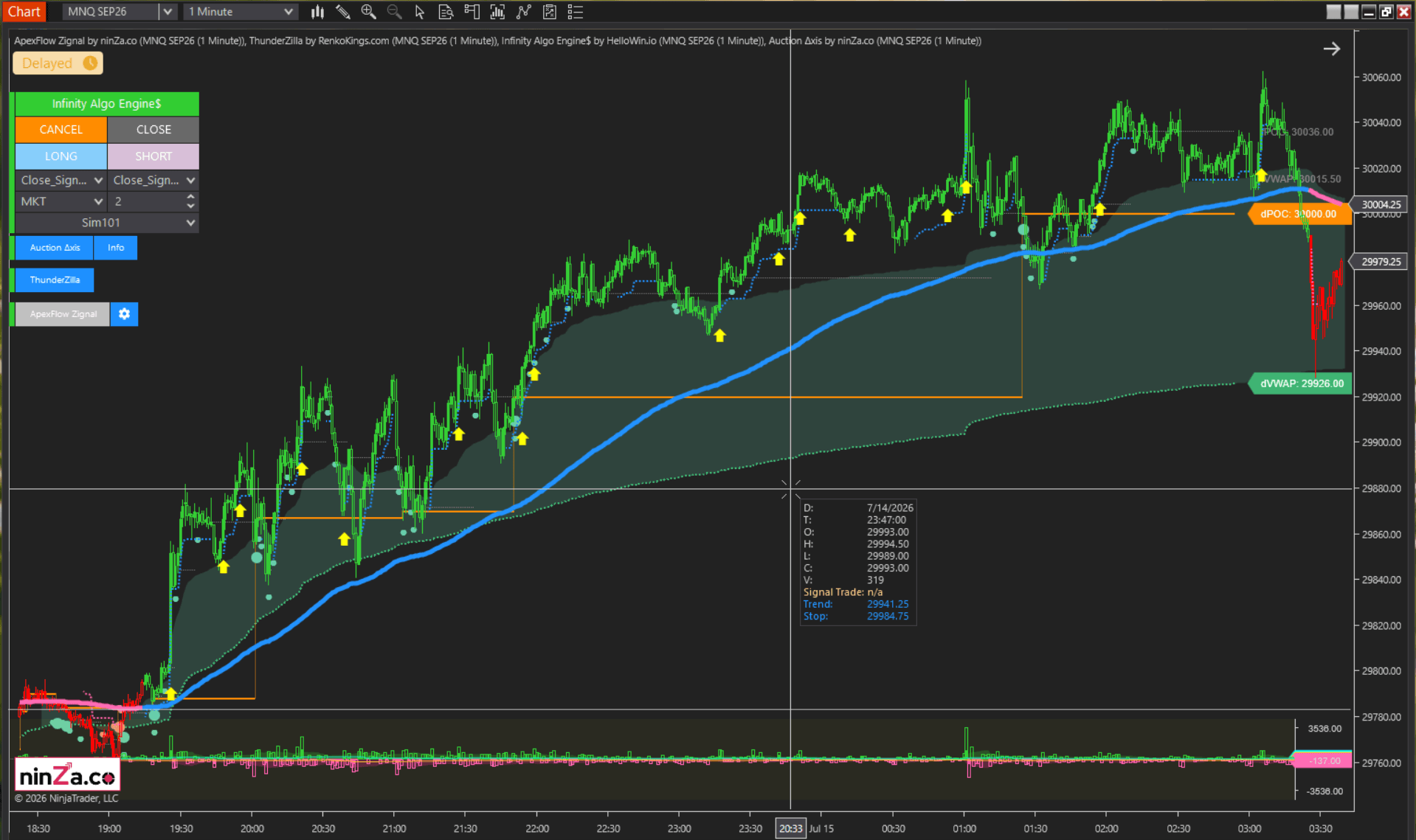Open the indicators icon in toolbar
1416x840 pixels.
click(497, 12)
